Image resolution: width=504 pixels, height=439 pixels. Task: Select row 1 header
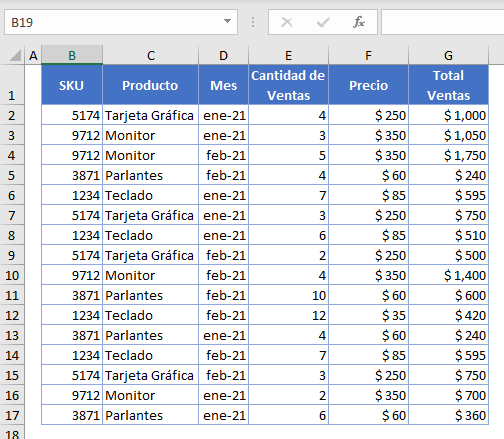click(12, 85)
